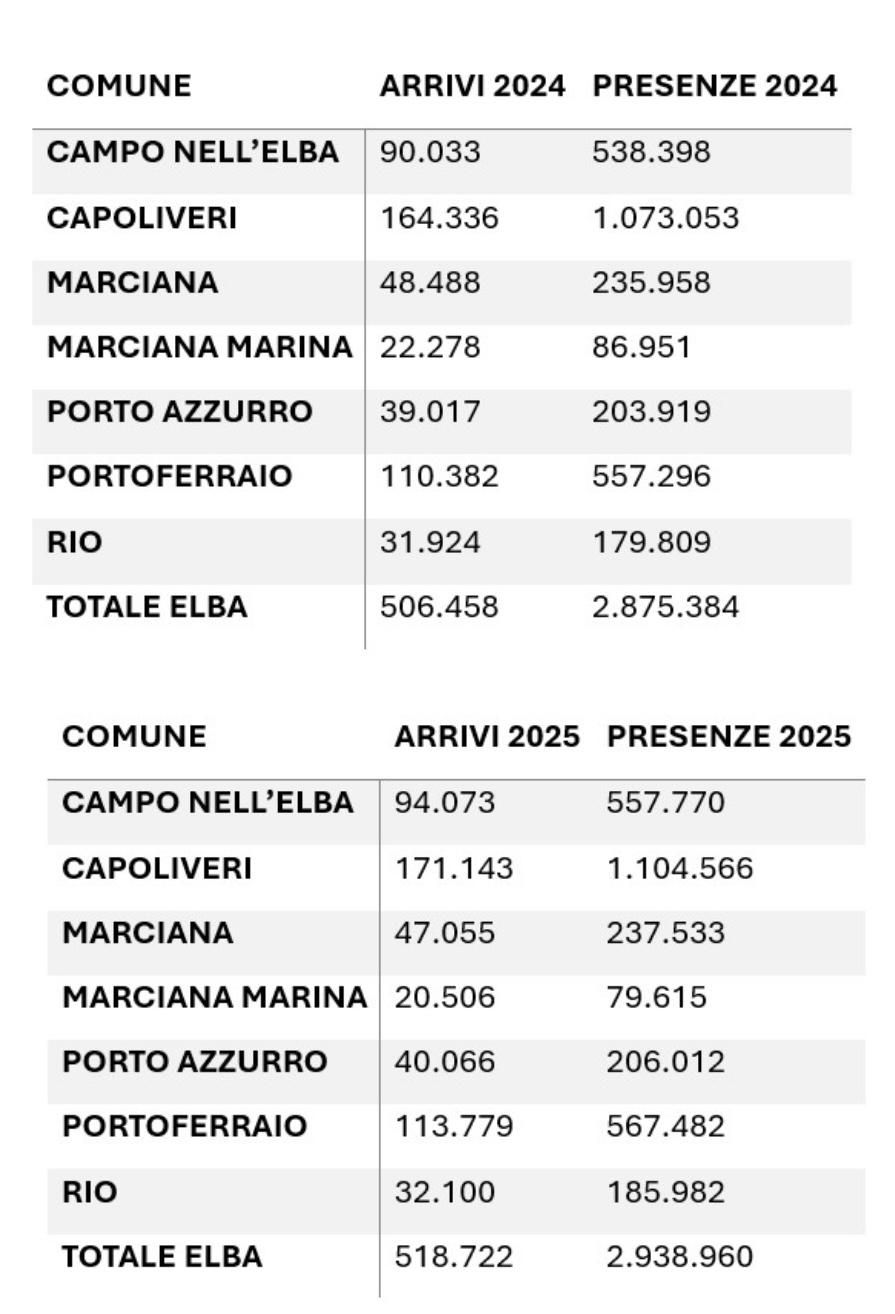
Task: Click the PRESENZE 2025 column header
Action: coord(729,737)
